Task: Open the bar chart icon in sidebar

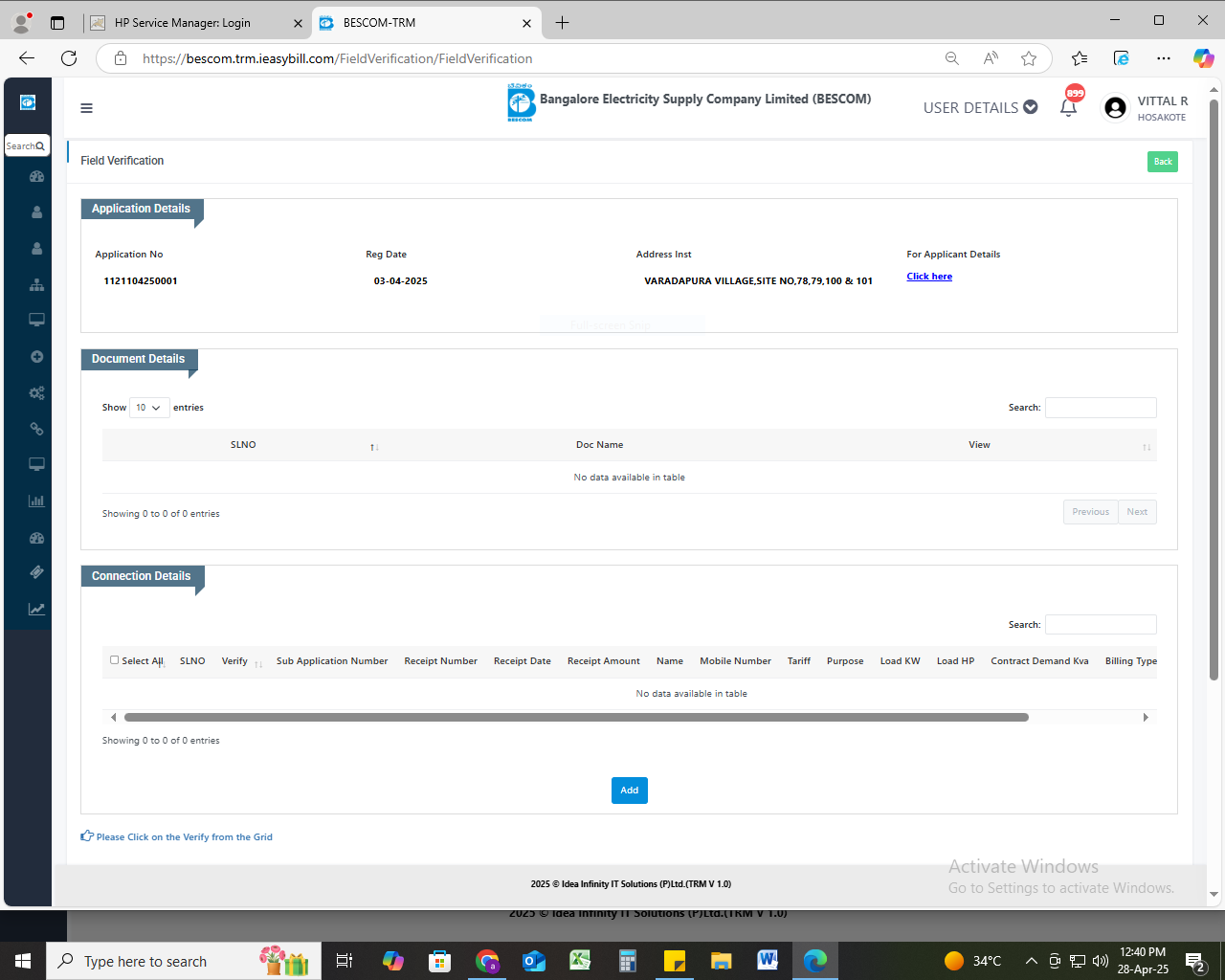Action: (36, 501)
